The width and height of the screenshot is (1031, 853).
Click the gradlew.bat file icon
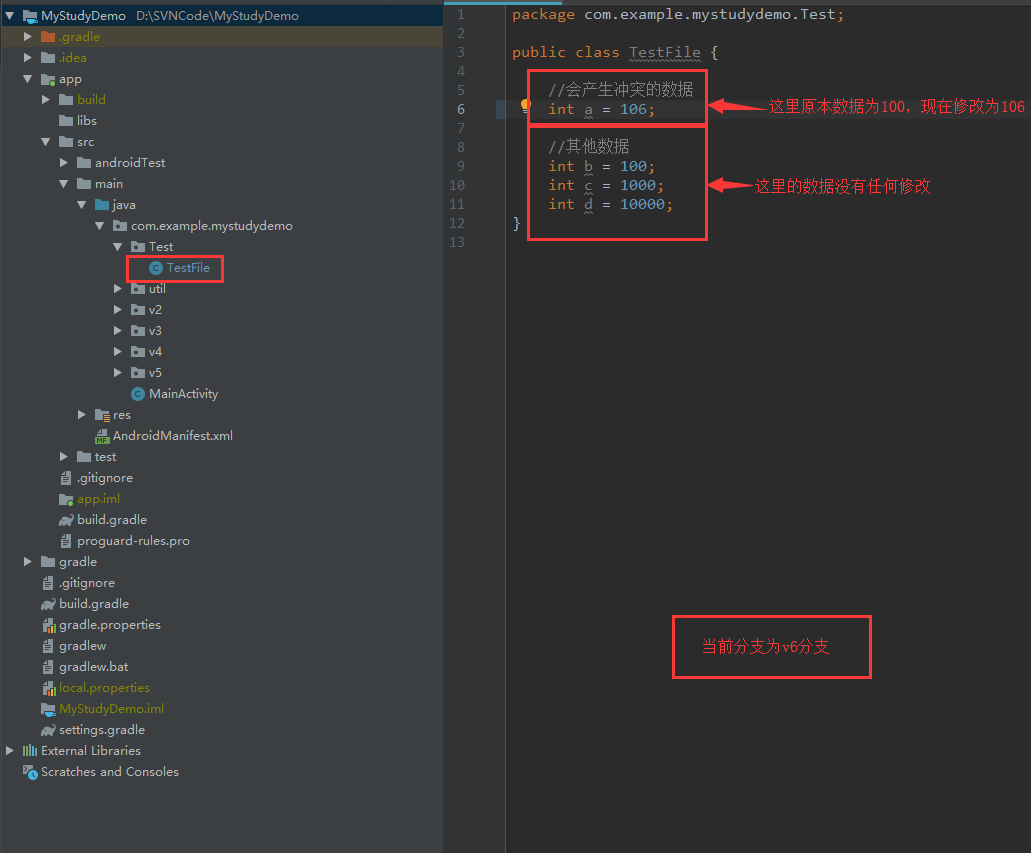[x=48, y=667]
